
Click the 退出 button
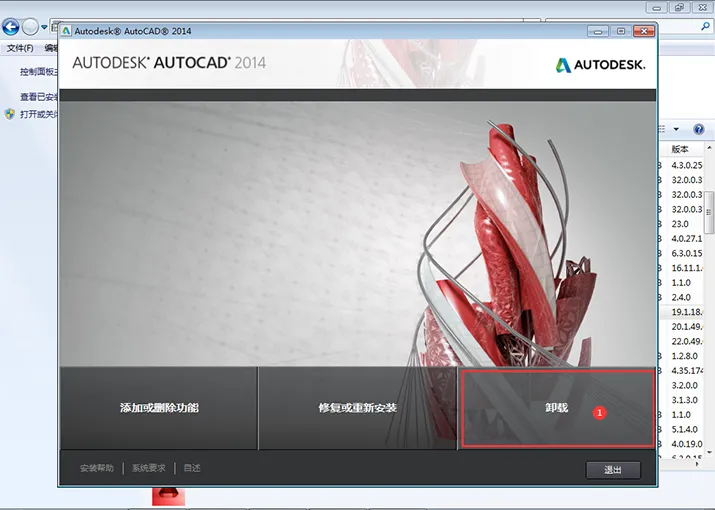(613, 470)
